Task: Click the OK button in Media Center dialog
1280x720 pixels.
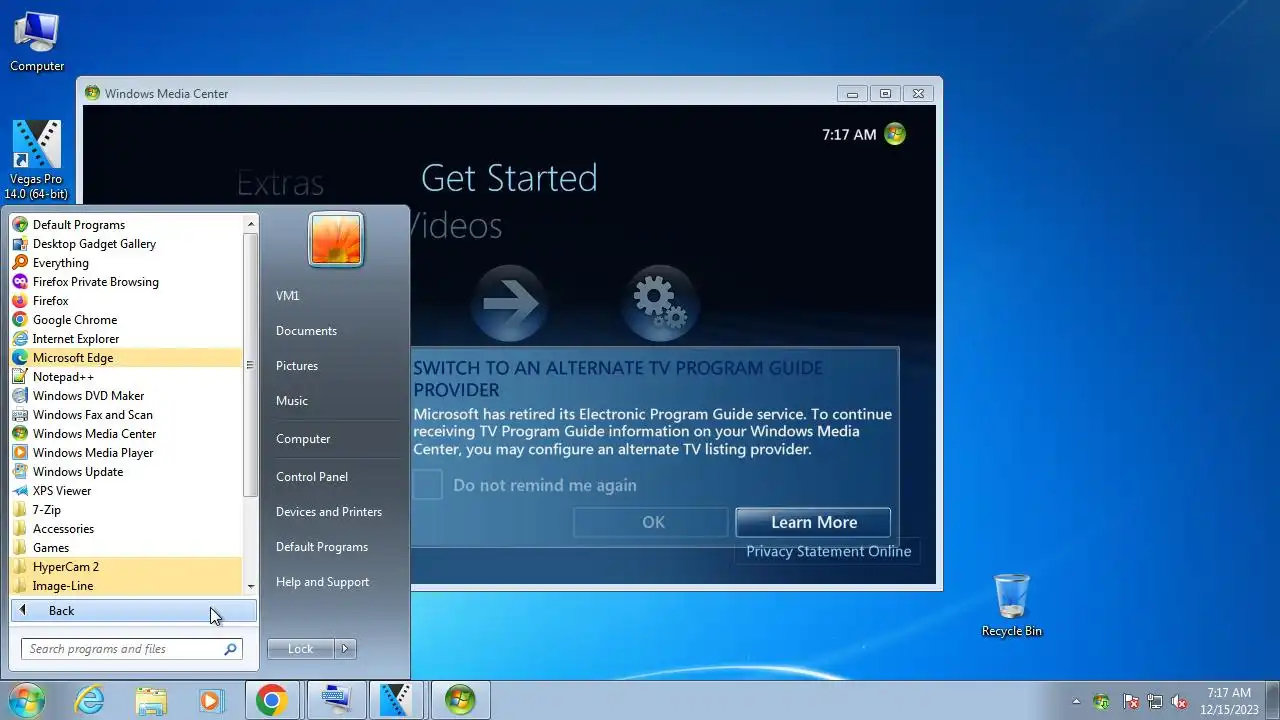Action: [652, 522]
